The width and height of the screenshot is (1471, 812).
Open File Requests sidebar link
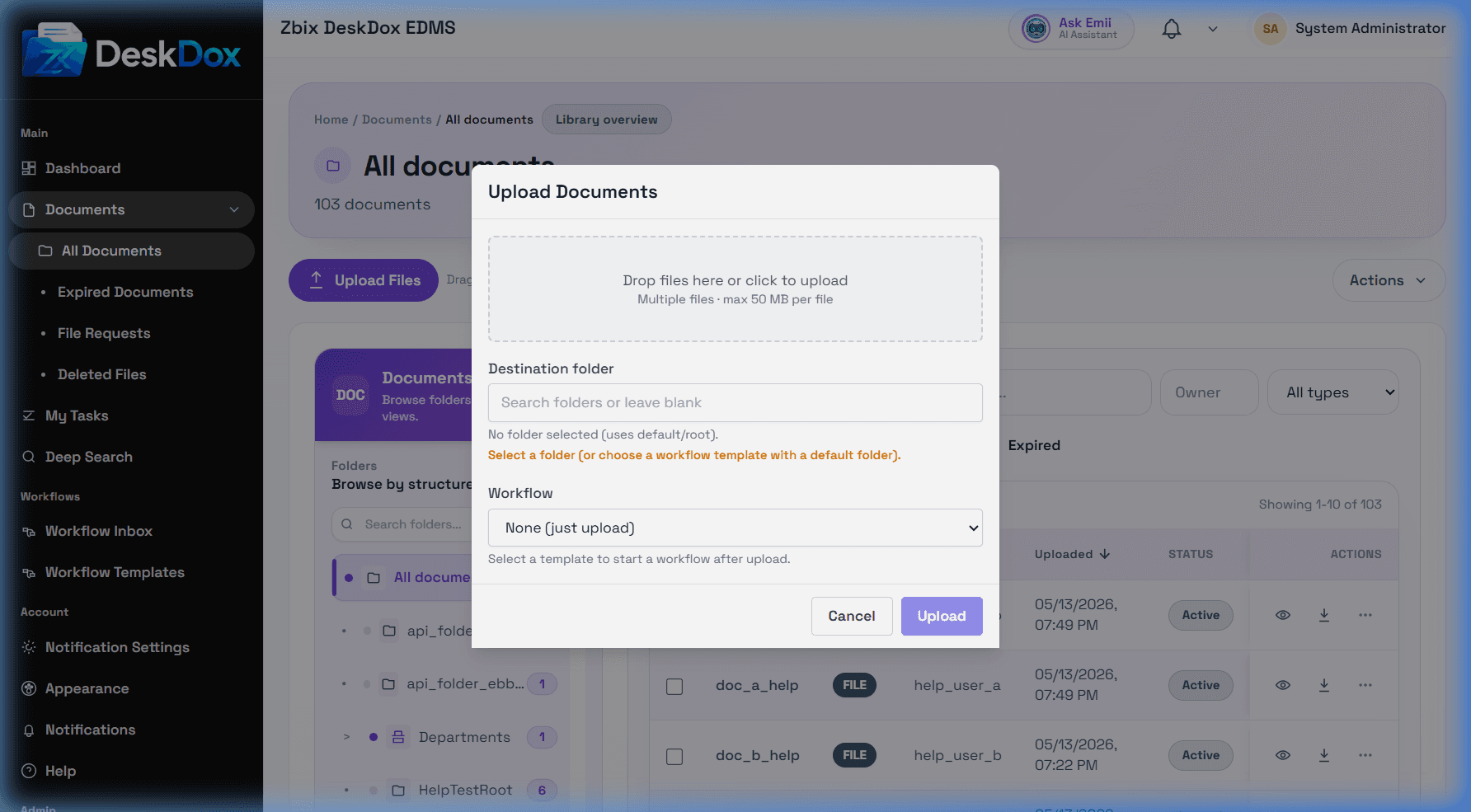coord(104,333)
